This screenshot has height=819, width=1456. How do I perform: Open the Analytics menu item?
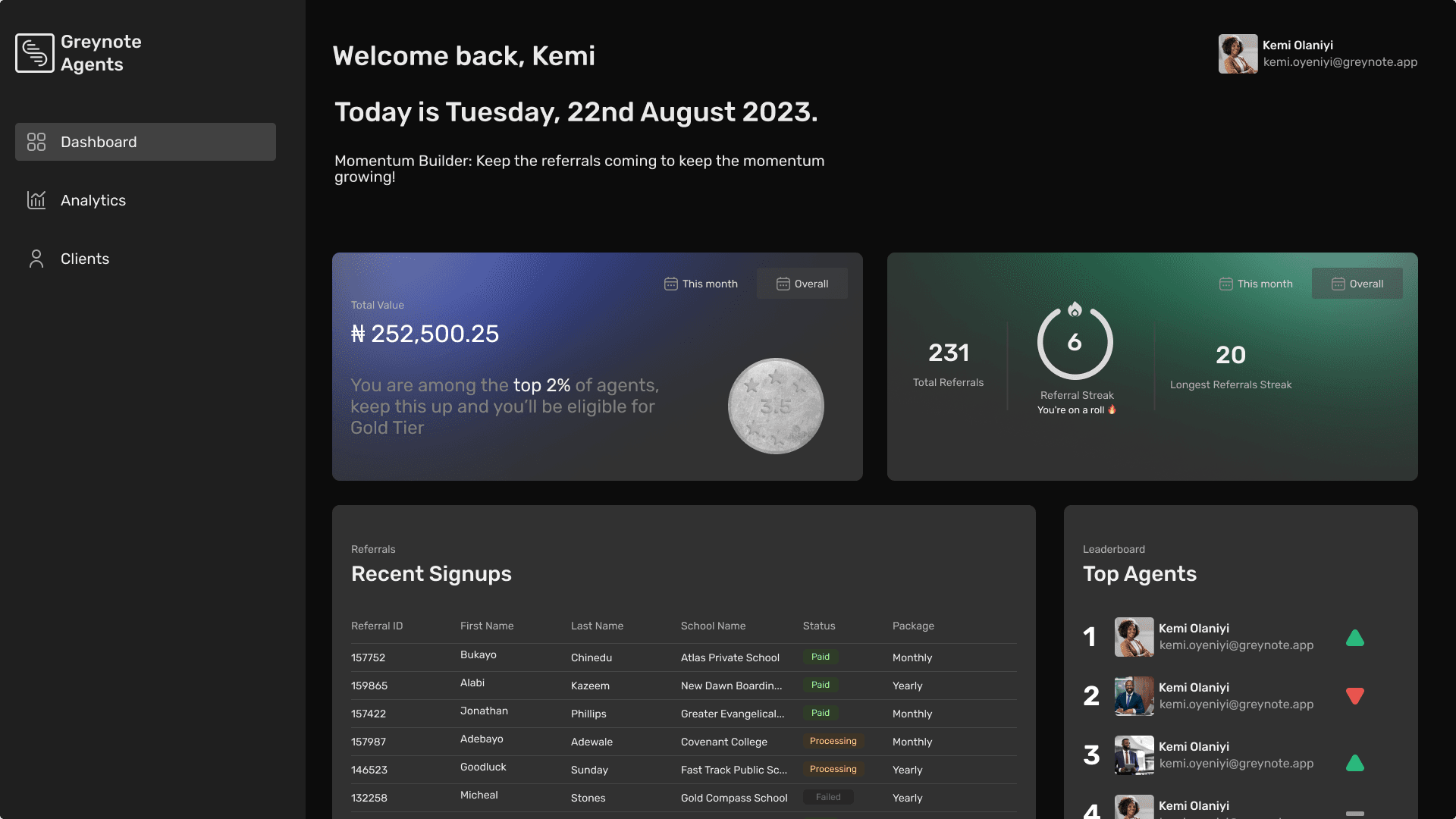[x=93, y=200]
